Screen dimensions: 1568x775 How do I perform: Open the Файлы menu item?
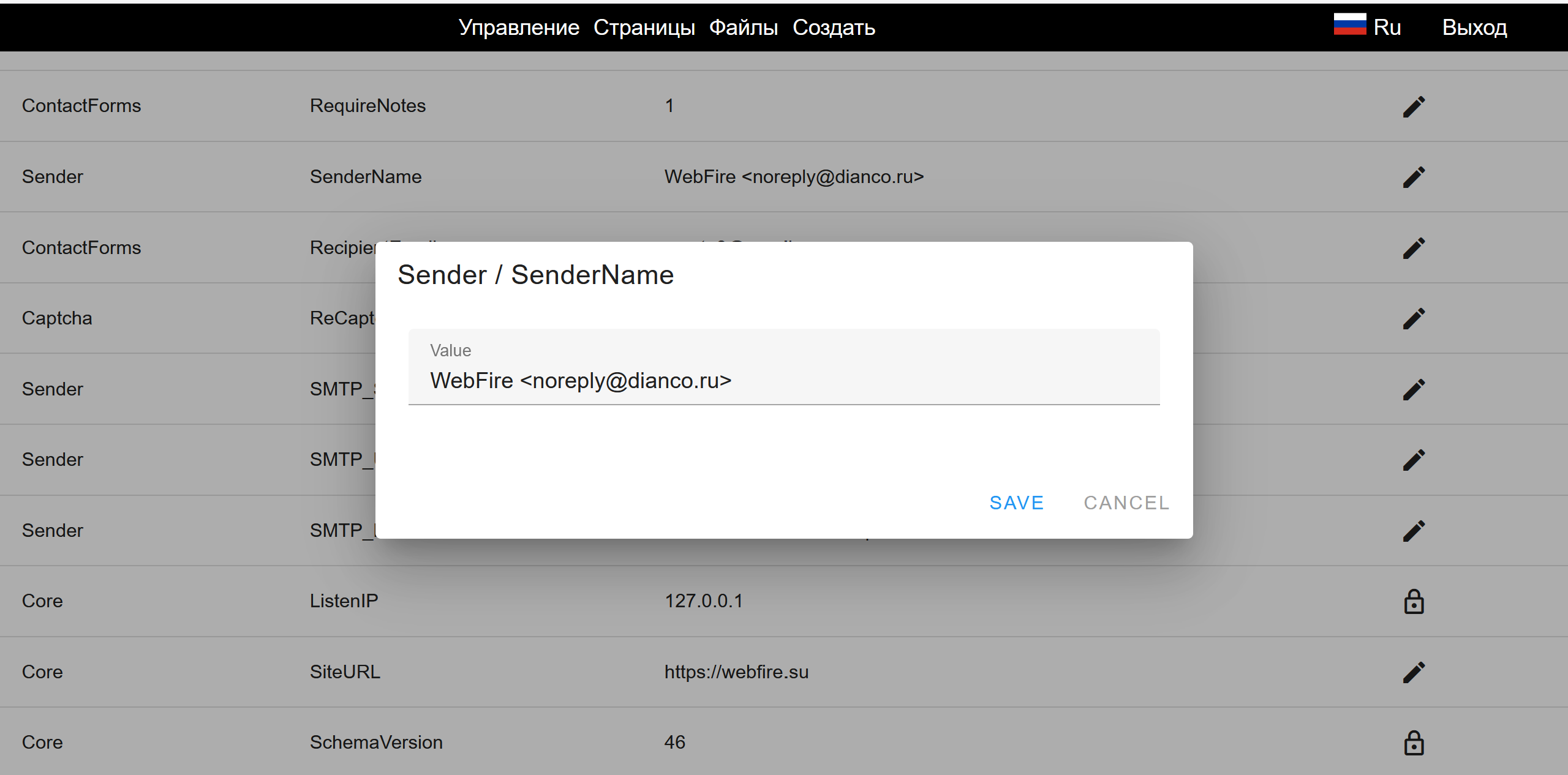743,28
